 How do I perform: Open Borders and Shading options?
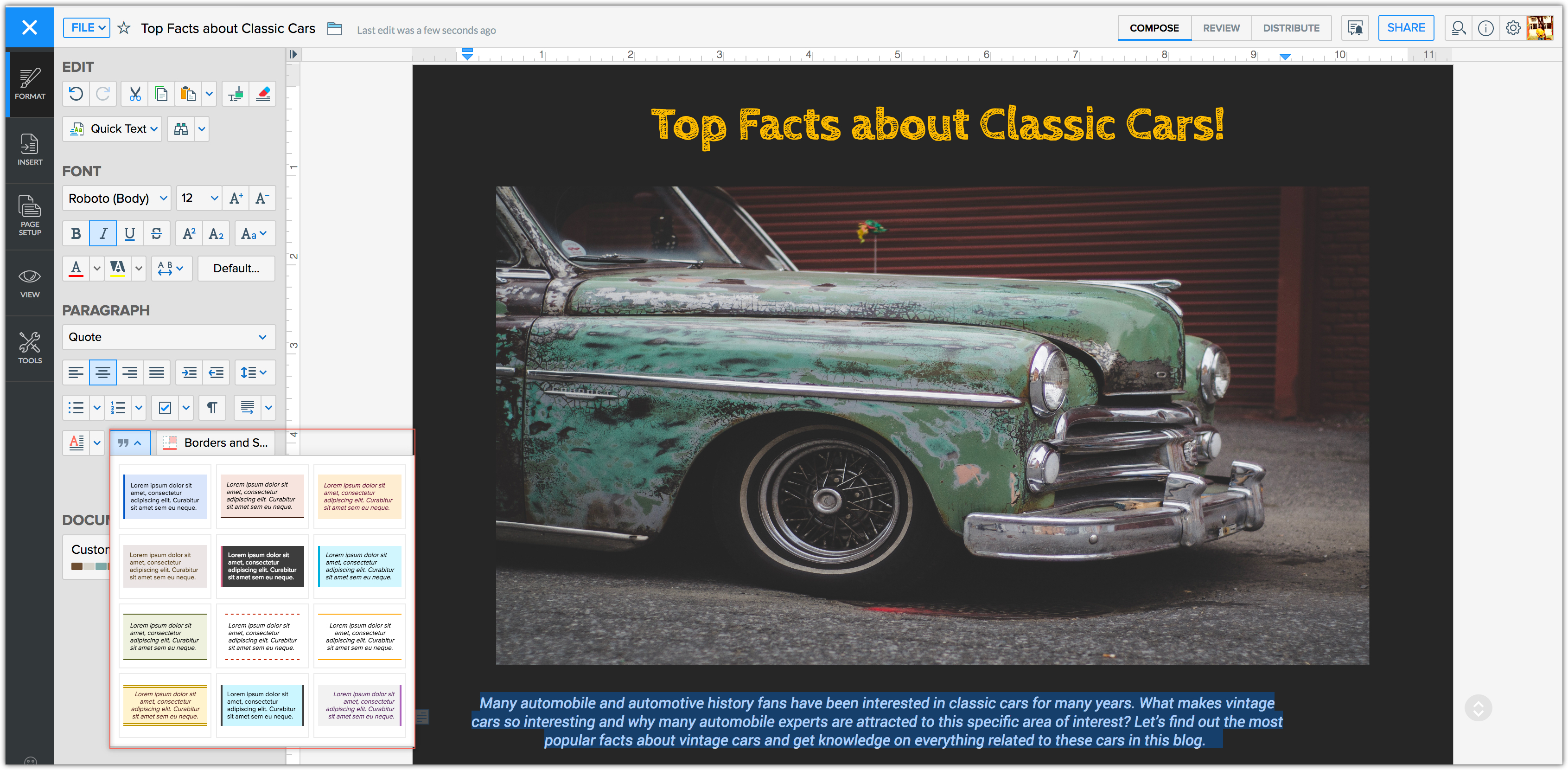[x=216, y=443]
